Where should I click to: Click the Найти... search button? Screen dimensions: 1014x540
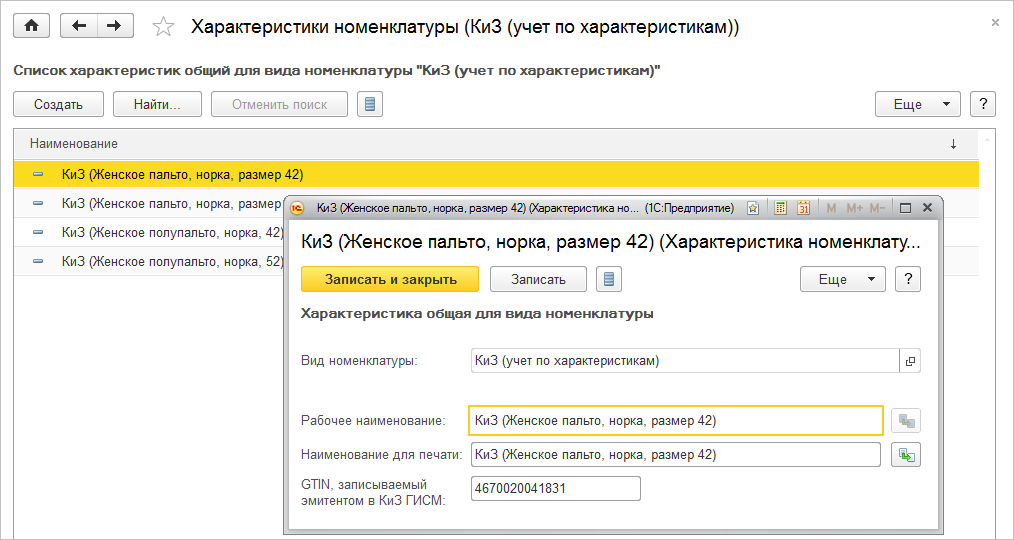pos(157,104)
